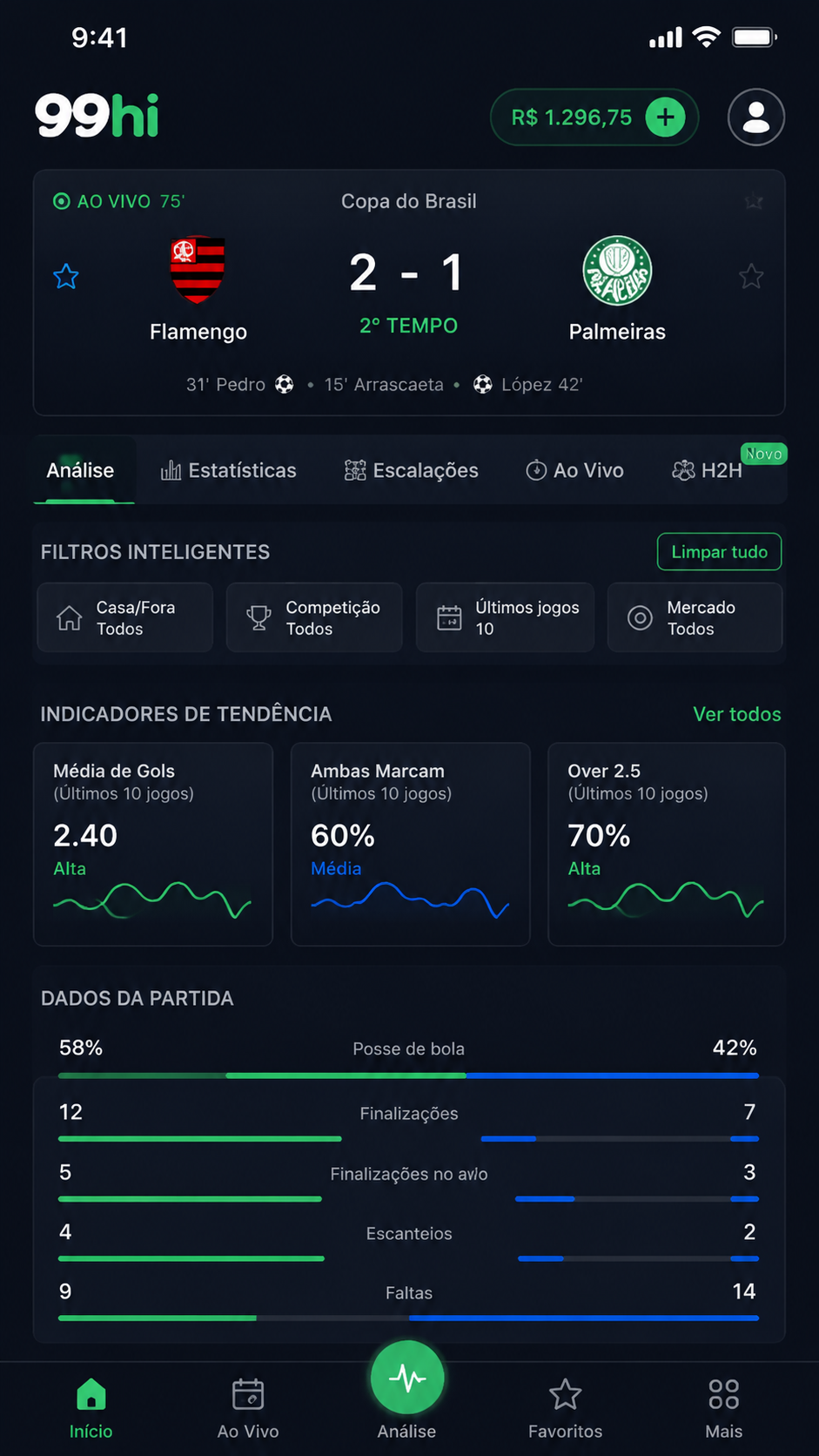
Task: Switch to the Escalações tab
Action: click(412, 470)
